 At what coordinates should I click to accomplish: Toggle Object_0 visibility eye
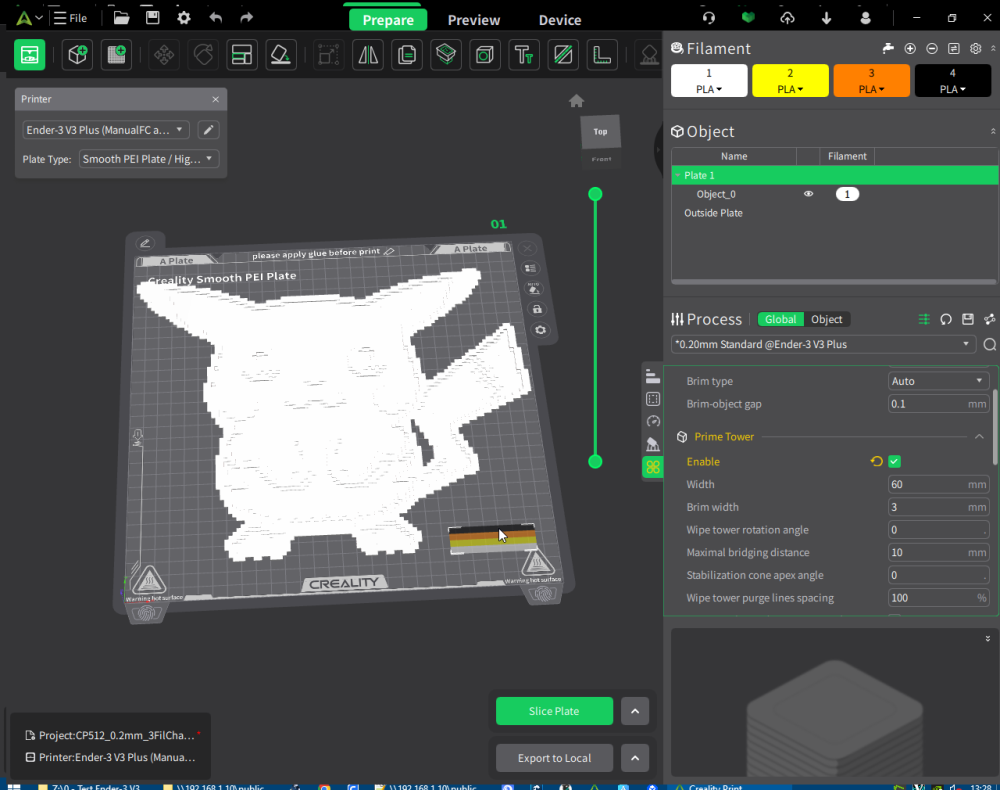[x=808, y=194]
